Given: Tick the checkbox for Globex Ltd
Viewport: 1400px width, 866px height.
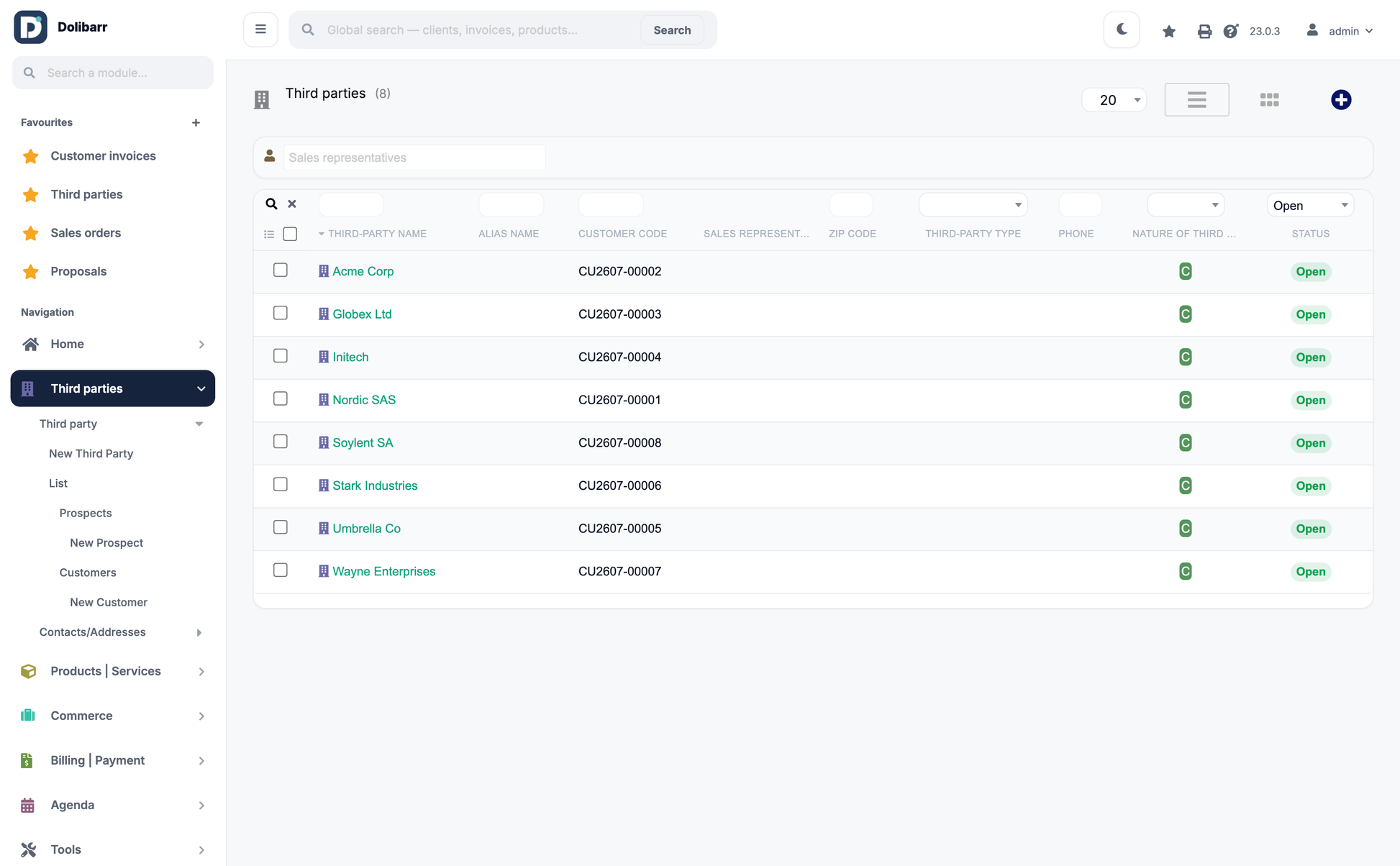Looking at the screenshot, I should tap(281, 313).
